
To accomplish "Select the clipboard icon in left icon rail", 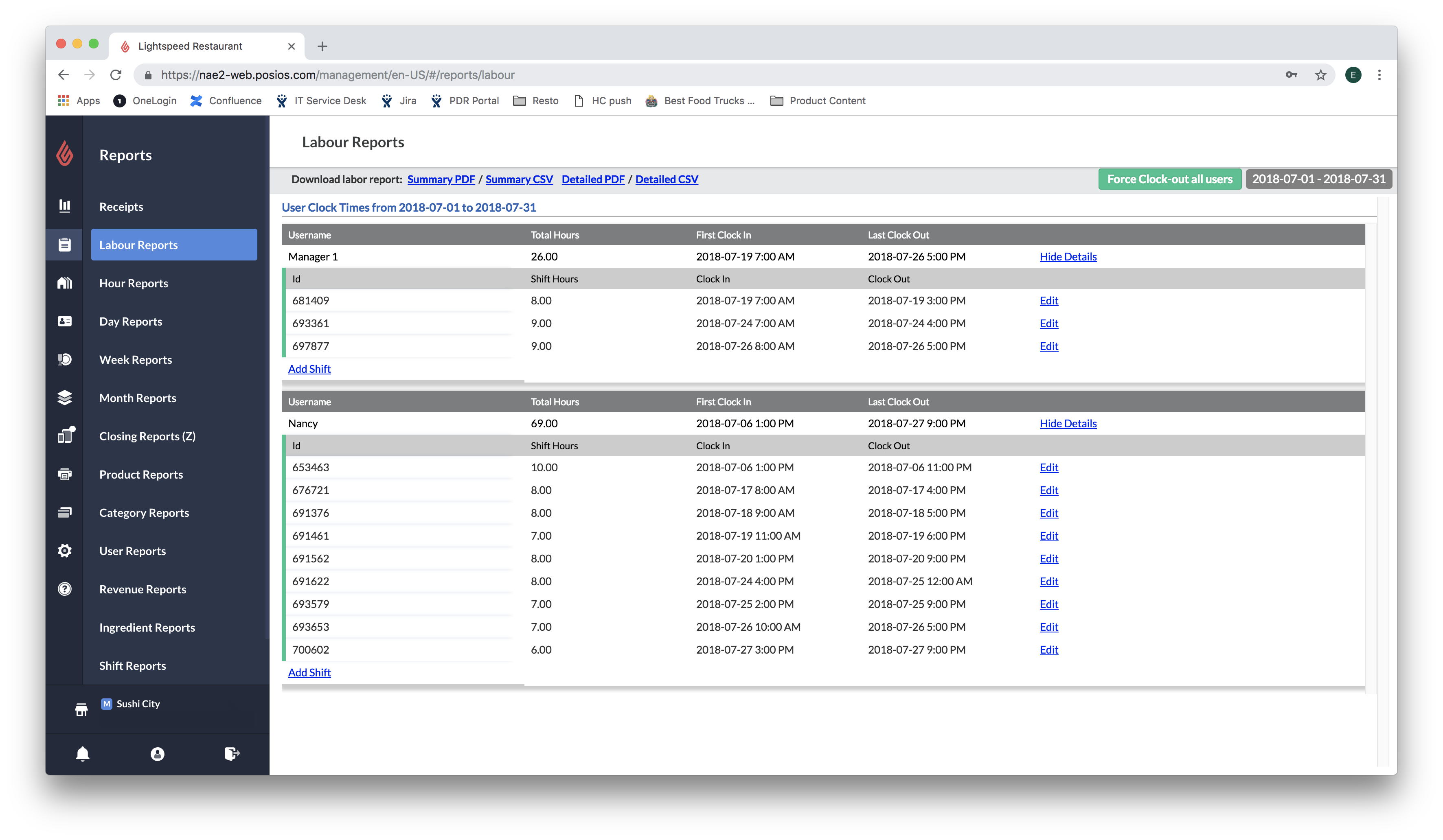I will point(65,245).
